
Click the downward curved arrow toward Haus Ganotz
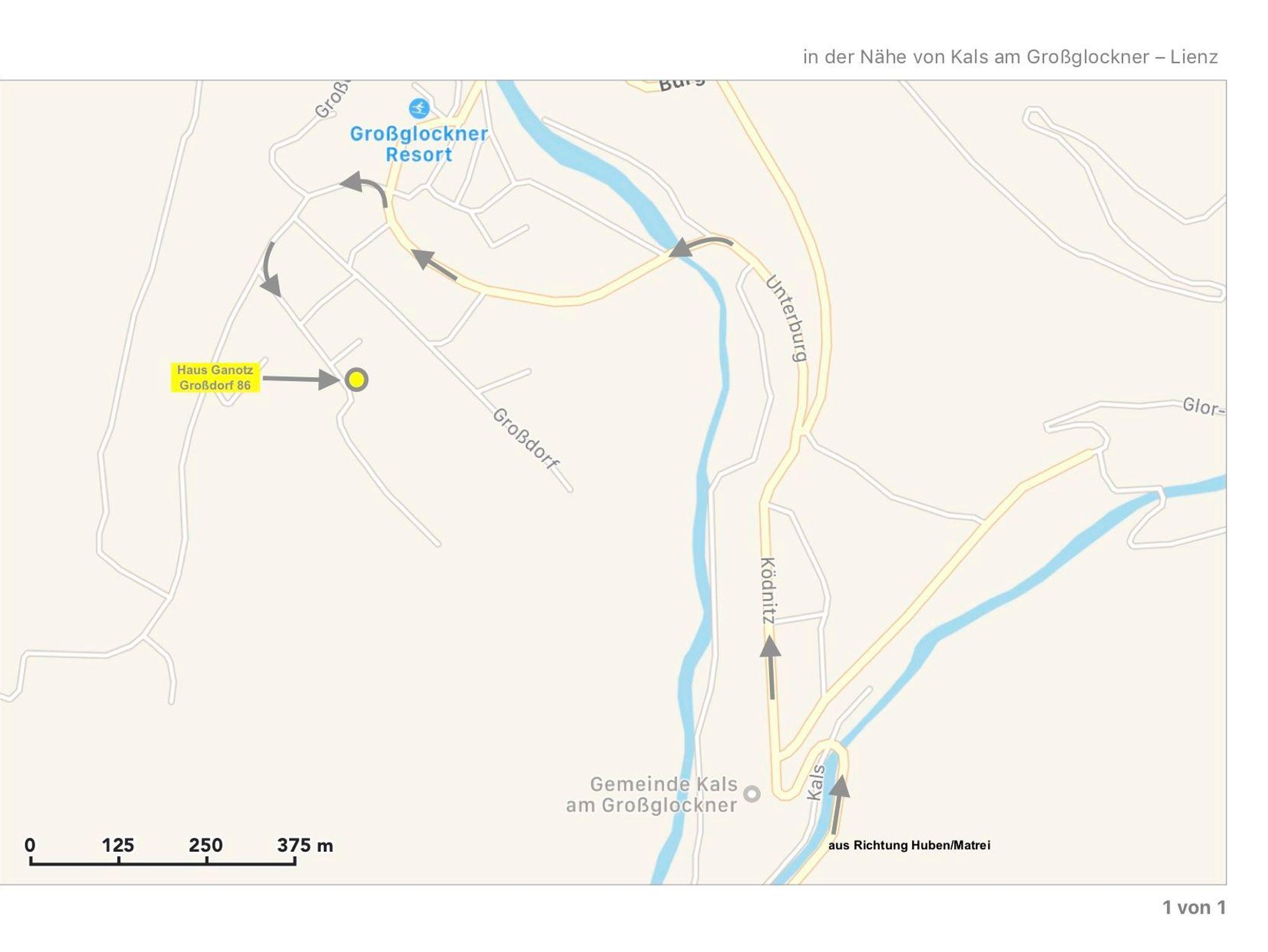pos(269,269)
